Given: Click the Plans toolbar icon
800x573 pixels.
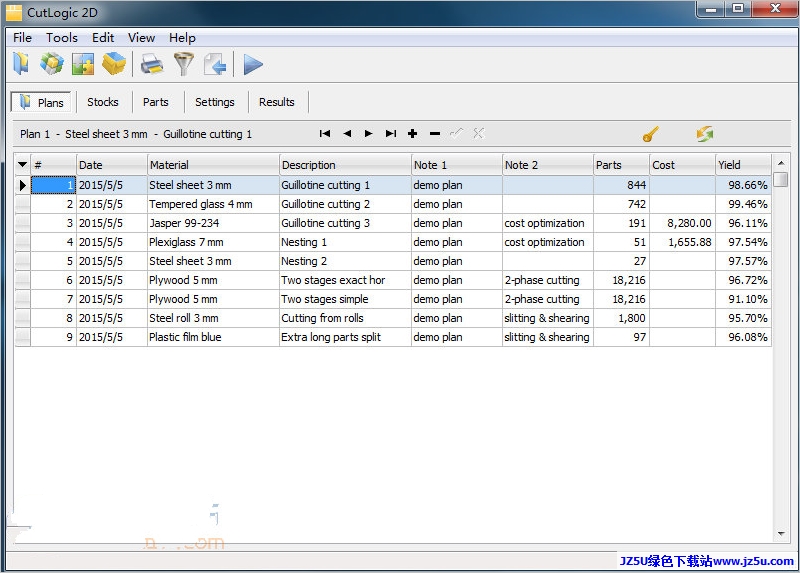Looking at the screenshot, I should pos(21,64).
